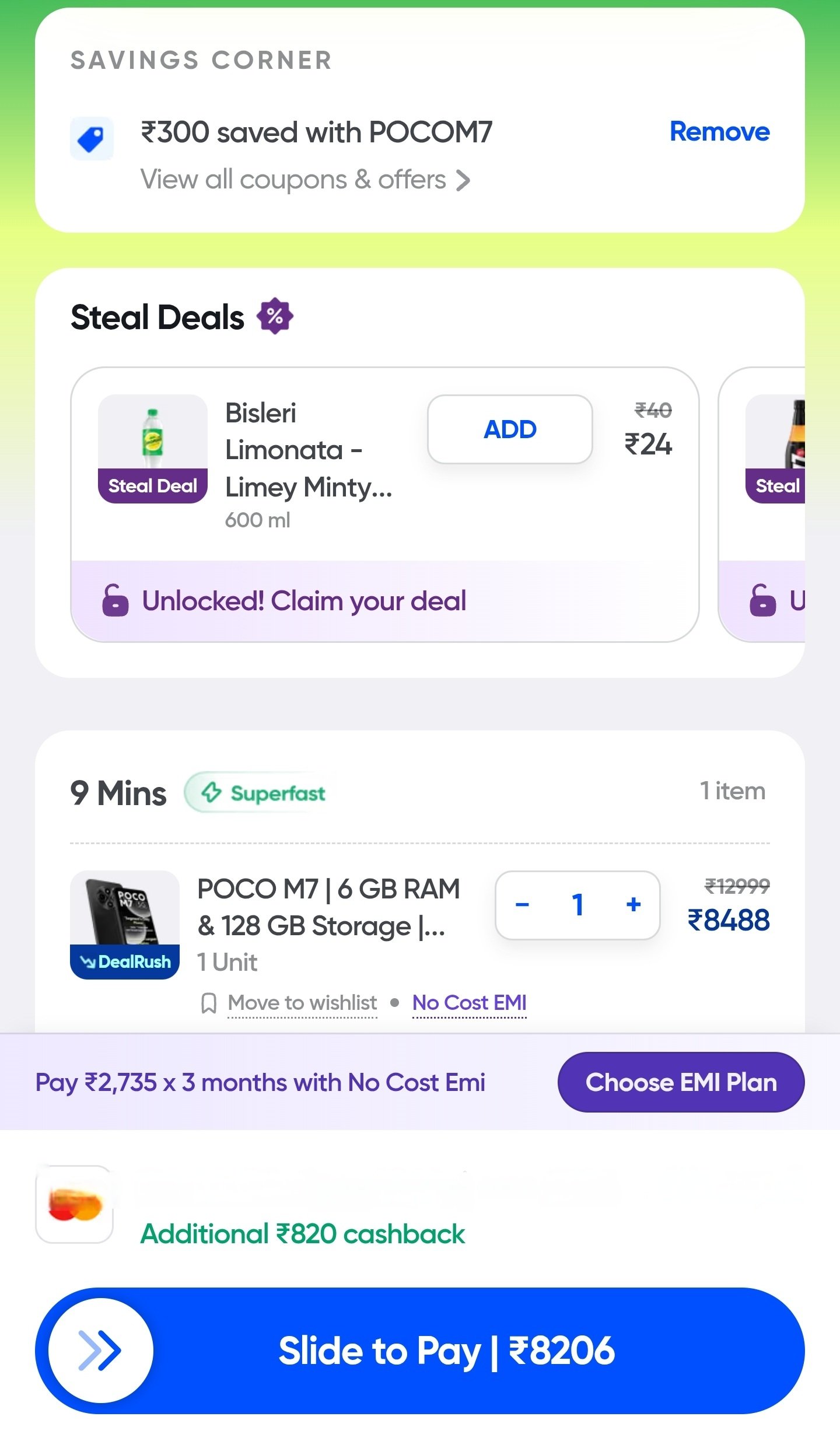Remove the POCOM7 coupon
Image resolution: width=840 pixels, height=1448 pixels.
[719, 132]
